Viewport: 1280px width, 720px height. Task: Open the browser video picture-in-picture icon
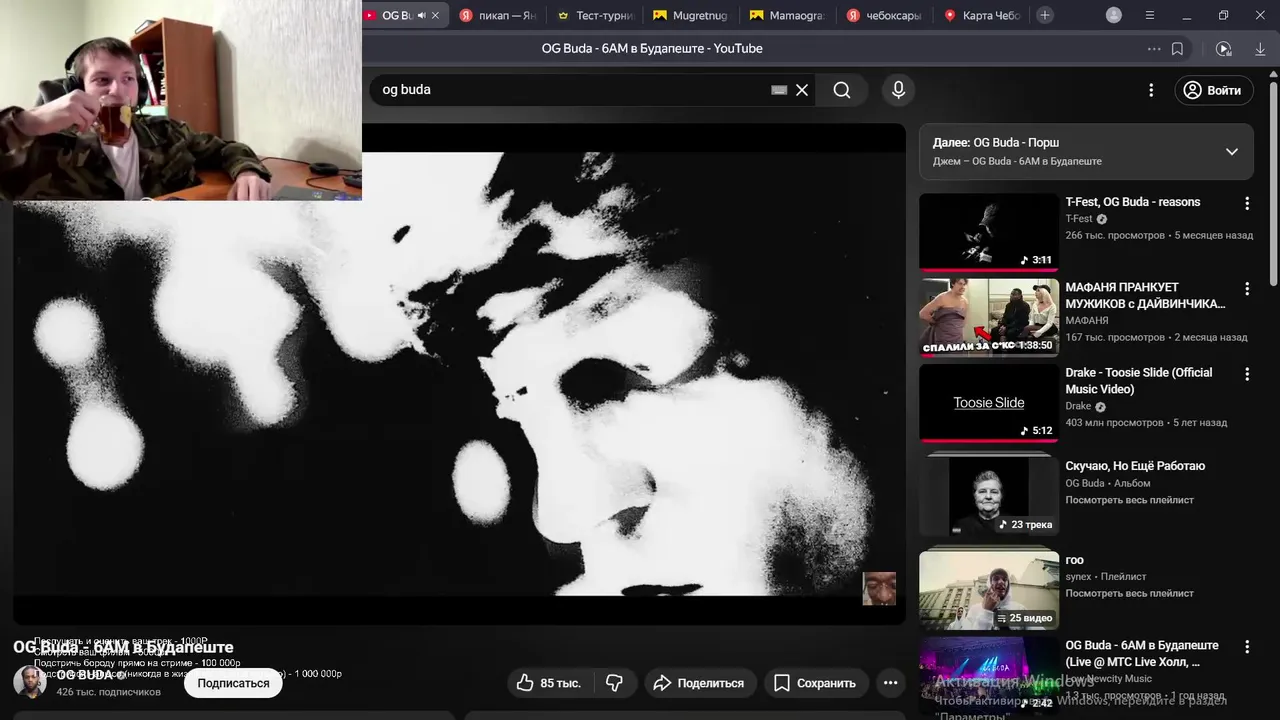click(1223, 49)
